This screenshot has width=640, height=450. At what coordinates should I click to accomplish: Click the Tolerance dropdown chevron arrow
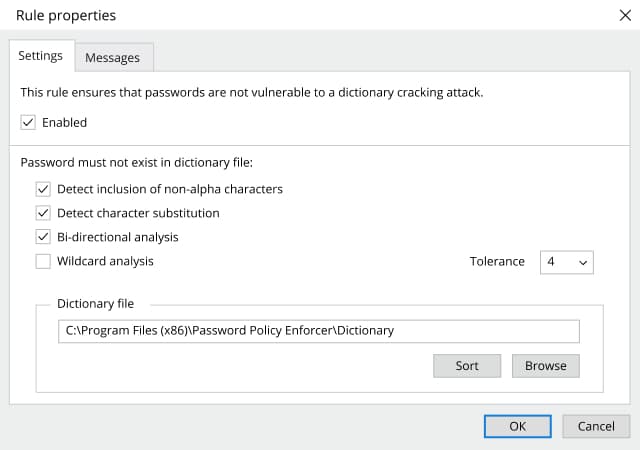583,263
